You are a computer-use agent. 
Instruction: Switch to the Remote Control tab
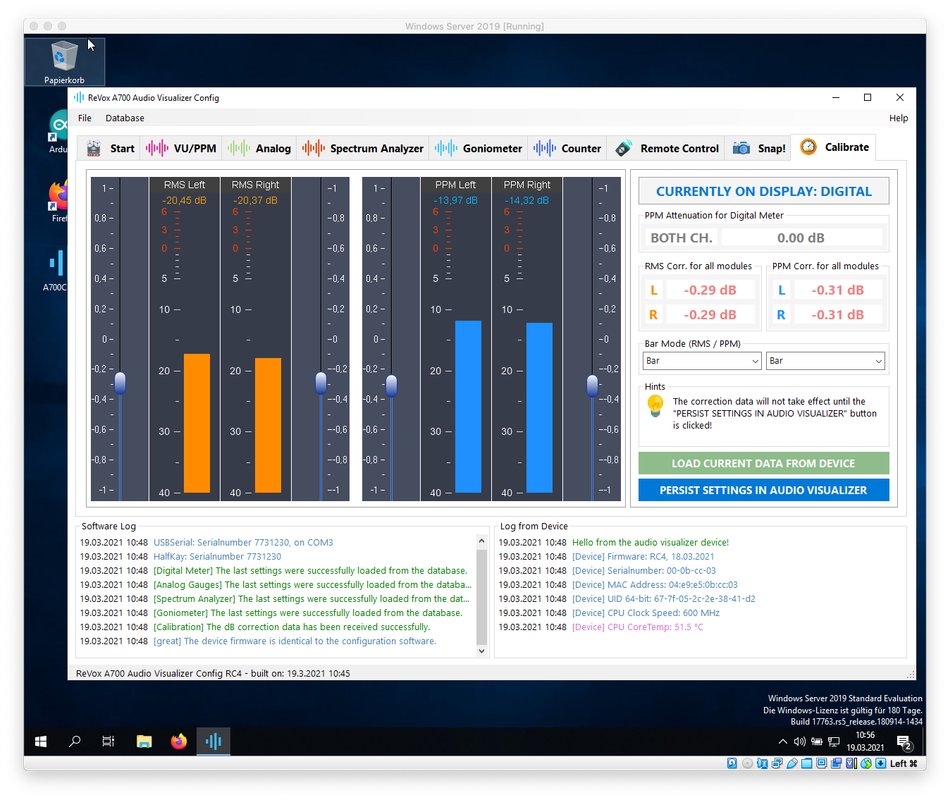[667, 148]
